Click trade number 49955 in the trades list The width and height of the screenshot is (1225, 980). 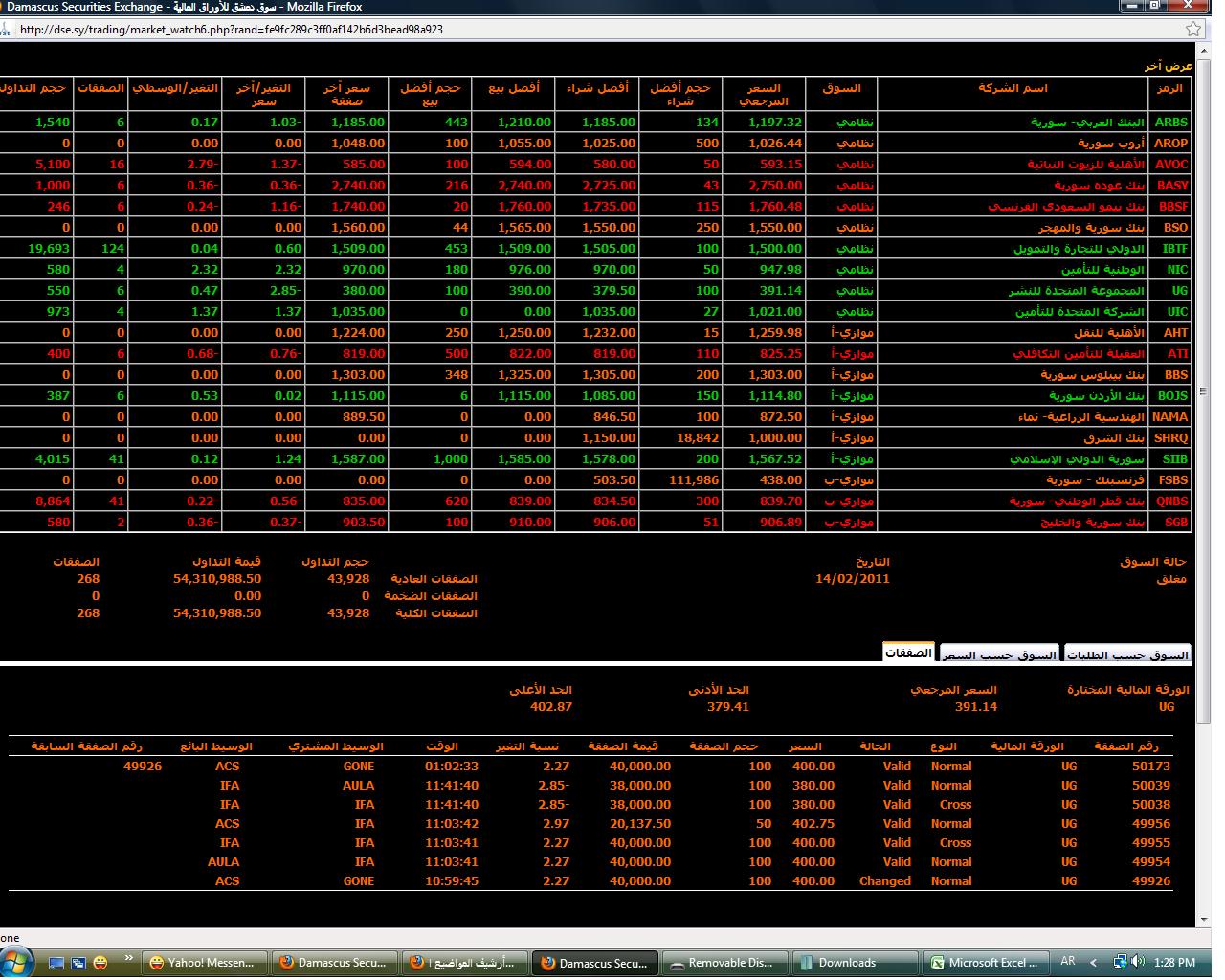tap(1151, 843)
